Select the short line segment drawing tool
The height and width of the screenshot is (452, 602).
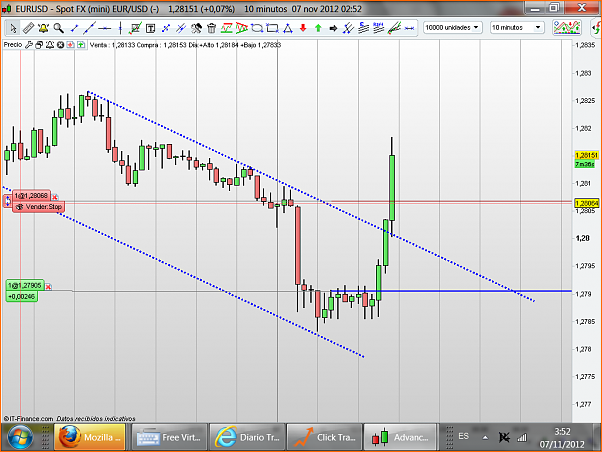point(74,28)
